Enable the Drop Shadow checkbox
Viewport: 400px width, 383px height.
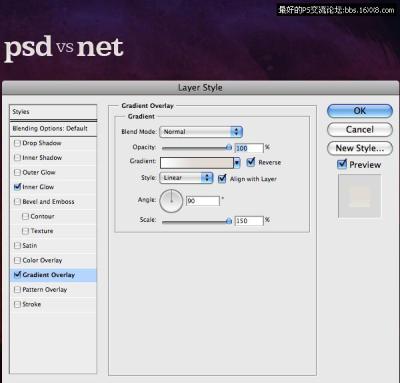coord(17,143)
